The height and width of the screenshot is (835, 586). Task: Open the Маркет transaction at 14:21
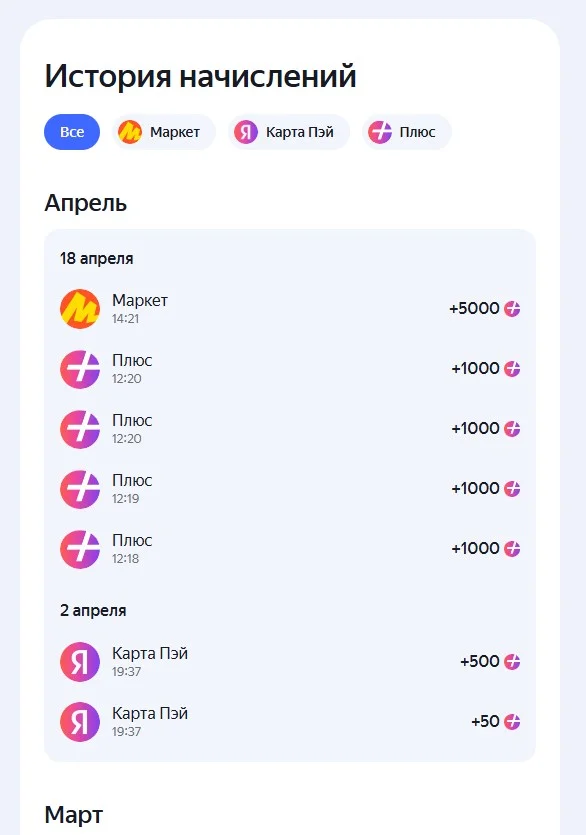290,309
